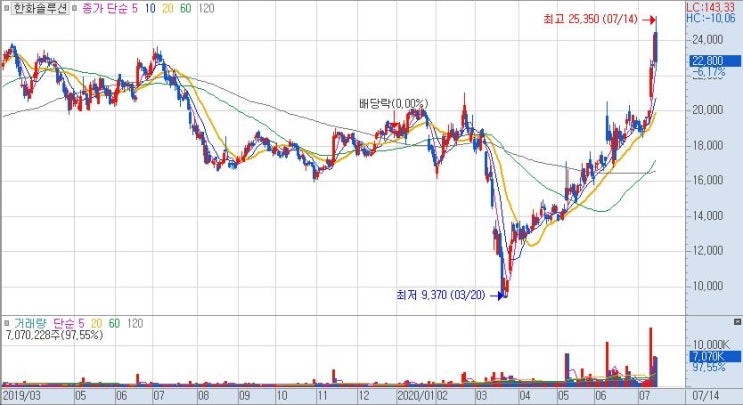Viewport: 743px width, 405px height.
Task: Click the 07/14 current date label
Action: click(706, 396)
